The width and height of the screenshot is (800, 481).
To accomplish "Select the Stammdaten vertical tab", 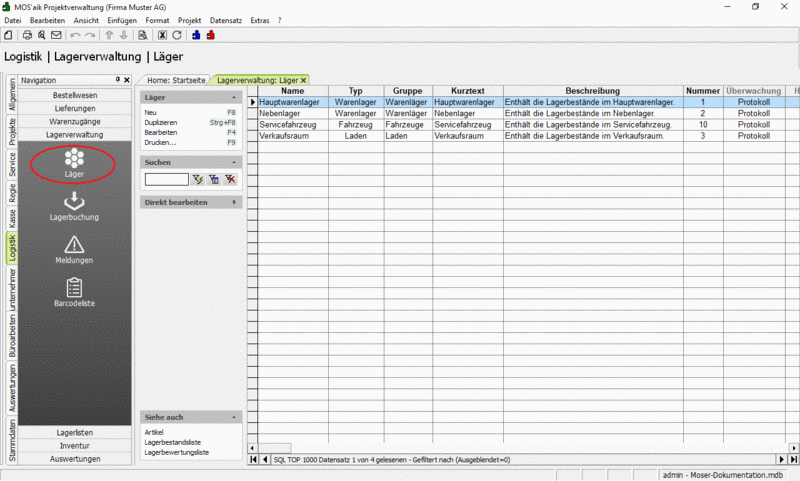I will 12,440.
